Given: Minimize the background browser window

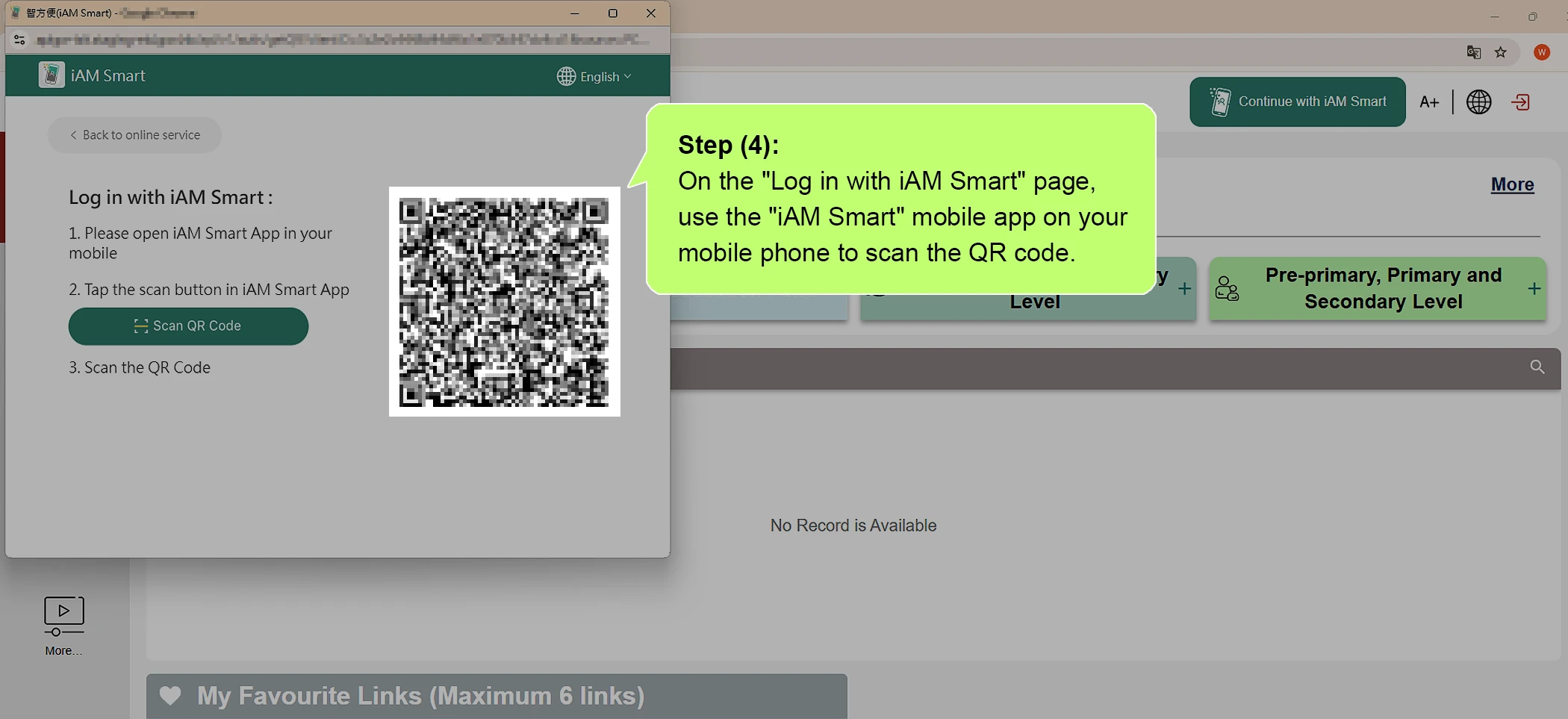Looking at the screenshot, I should point(1494,16).
